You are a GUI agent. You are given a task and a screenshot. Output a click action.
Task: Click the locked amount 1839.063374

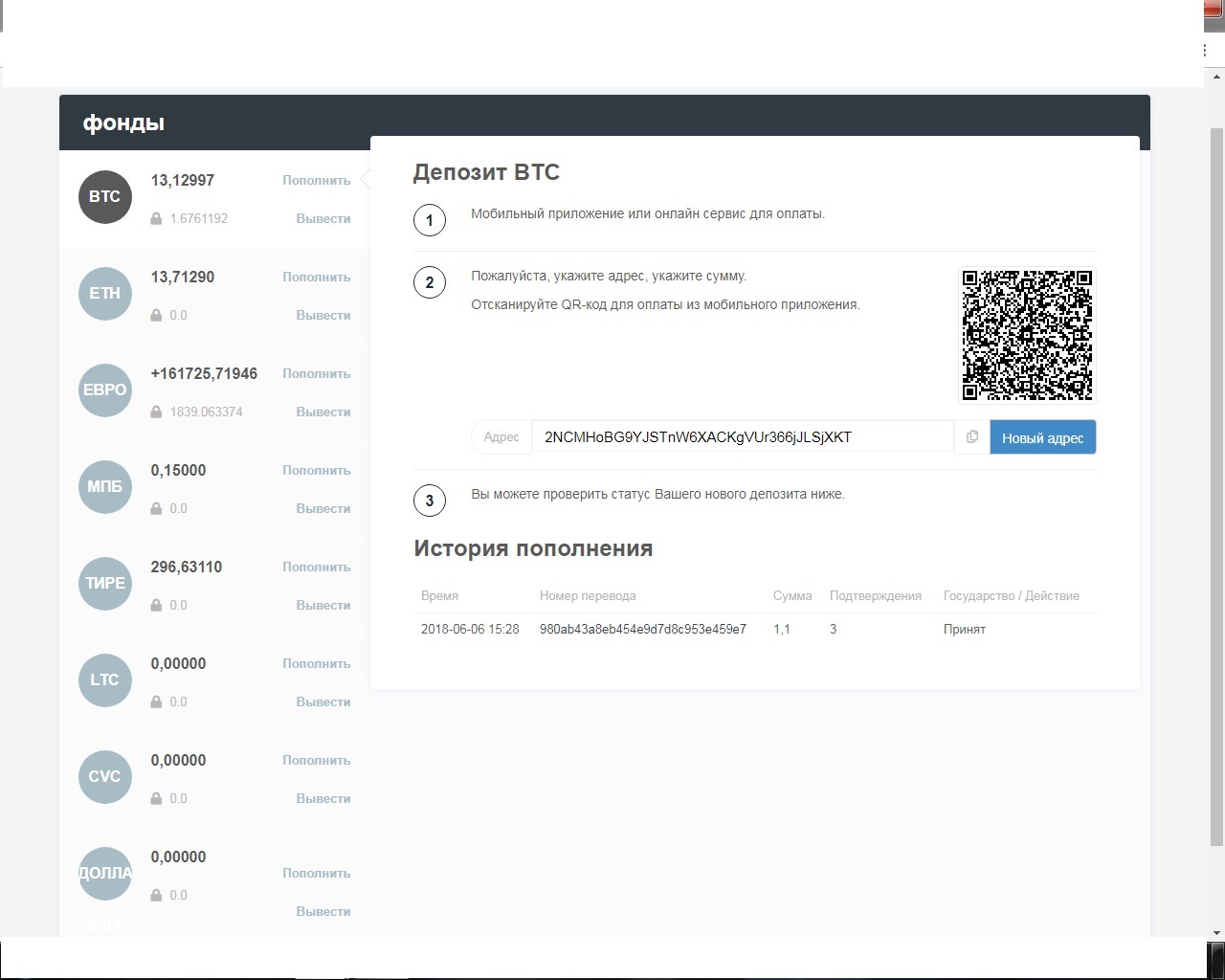[206, 412]
